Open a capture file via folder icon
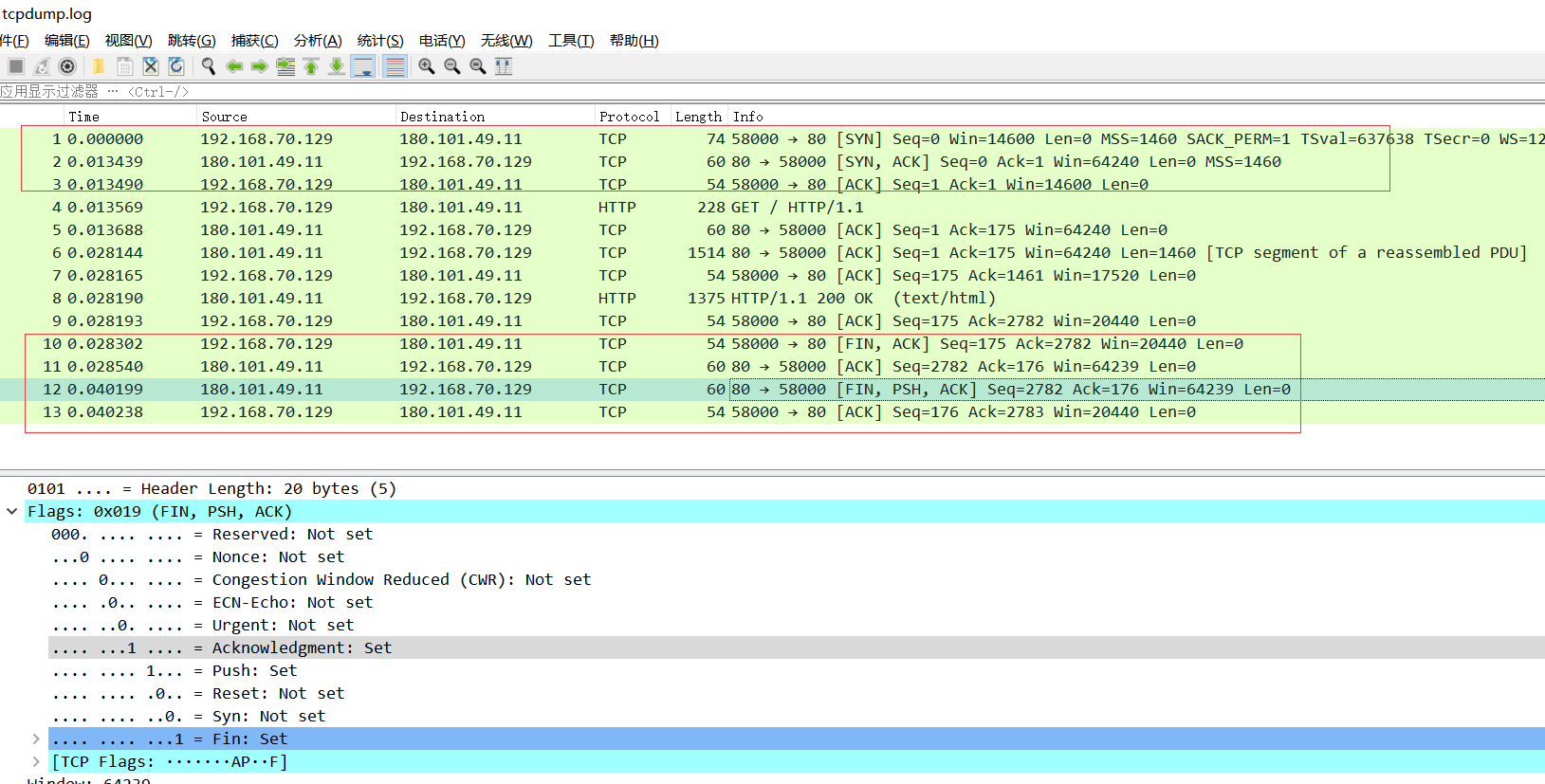This screenshot has width=1545, height=784. (98, 66)
